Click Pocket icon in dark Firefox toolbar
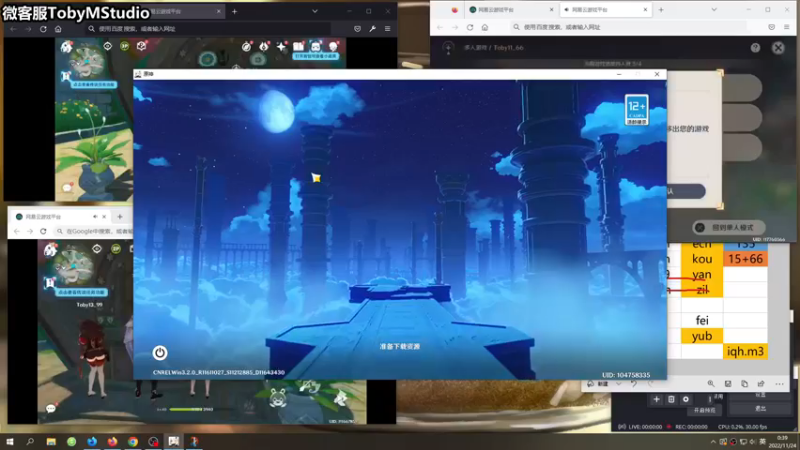 [357, 29]
